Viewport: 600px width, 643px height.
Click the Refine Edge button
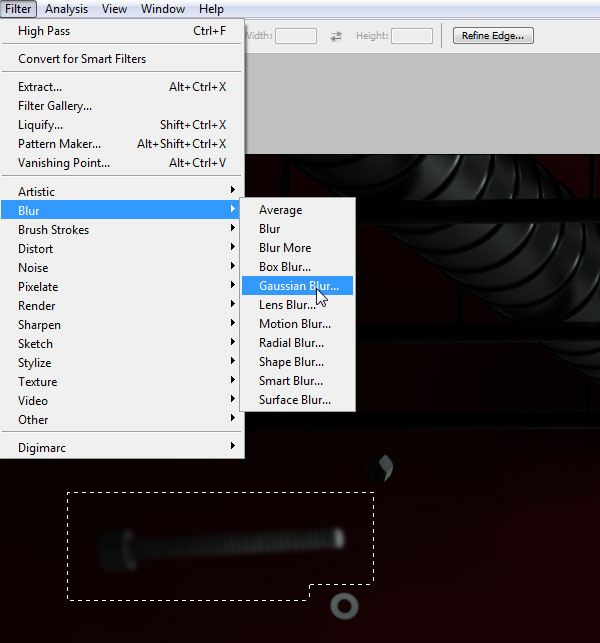(x=493, y=36)
